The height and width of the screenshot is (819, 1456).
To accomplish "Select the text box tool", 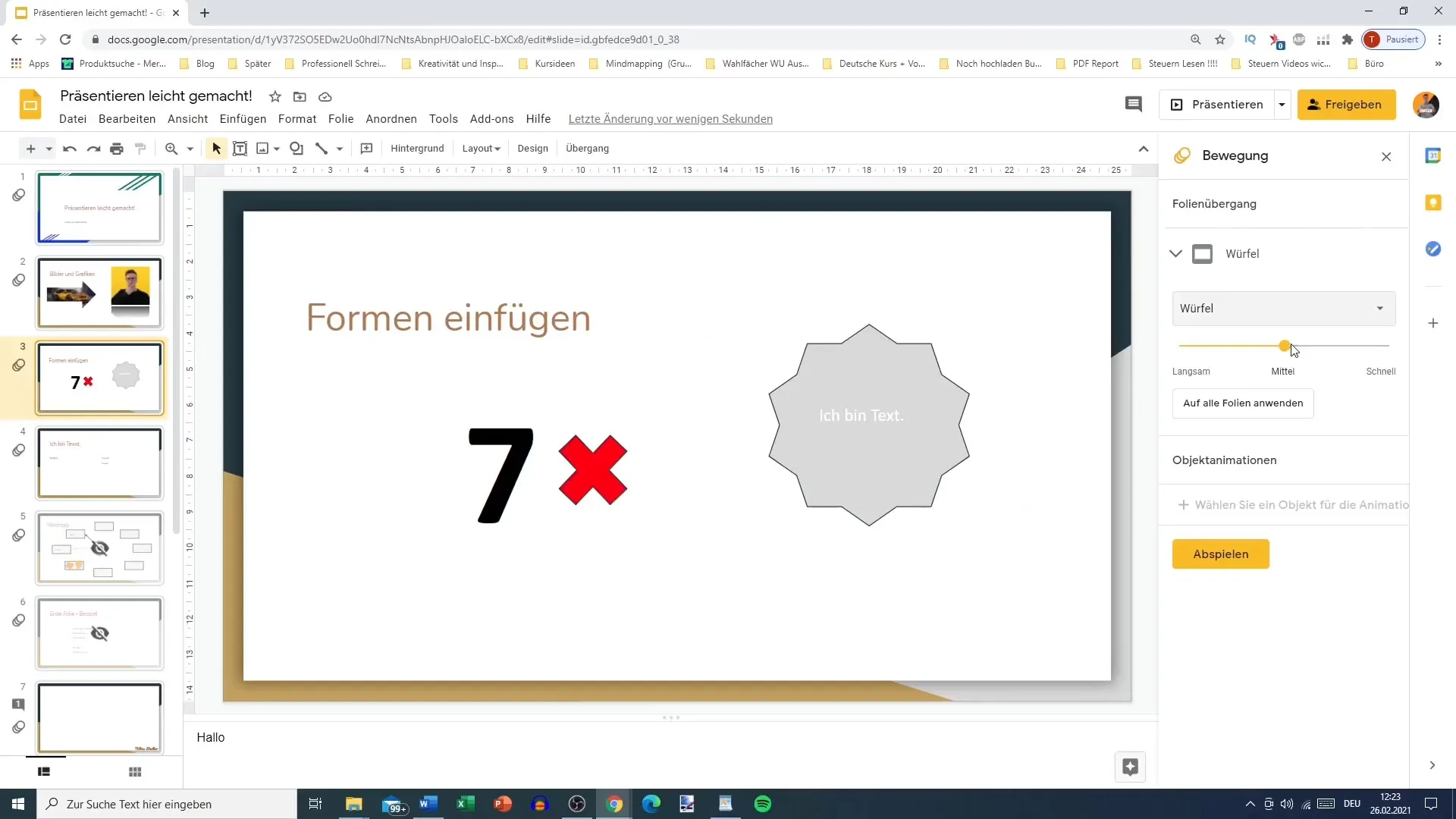I will click(240, 149).
